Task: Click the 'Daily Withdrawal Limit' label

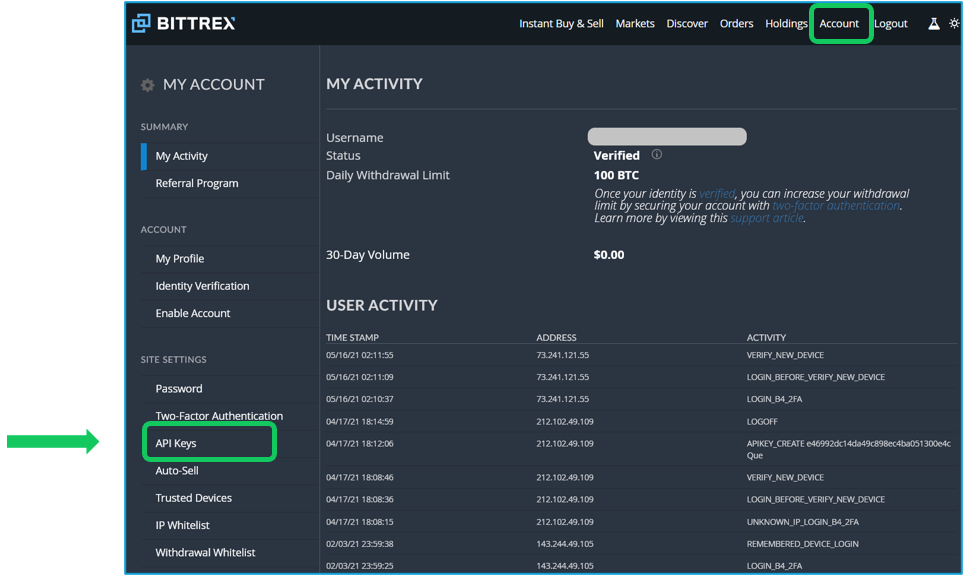Action: (x=388, y=175)
